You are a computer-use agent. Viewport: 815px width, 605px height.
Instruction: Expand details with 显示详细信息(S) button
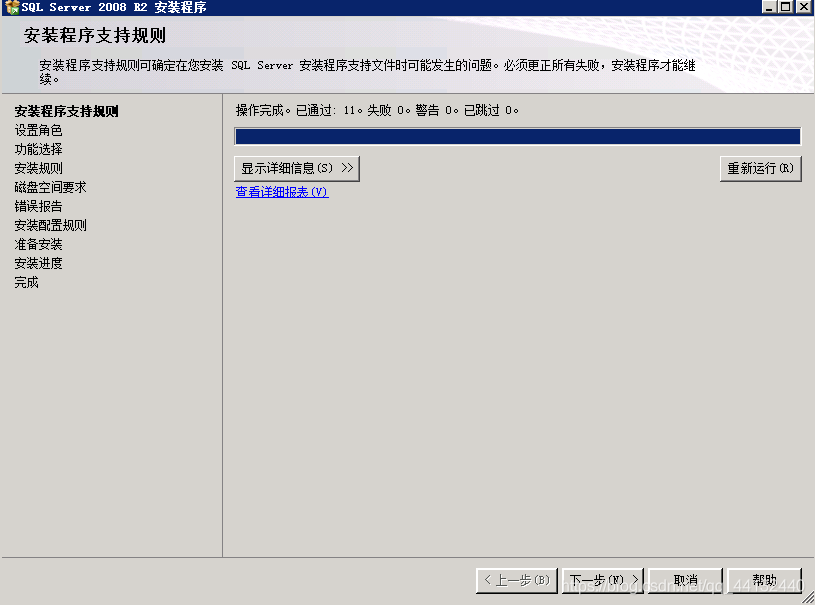[297, 168]
